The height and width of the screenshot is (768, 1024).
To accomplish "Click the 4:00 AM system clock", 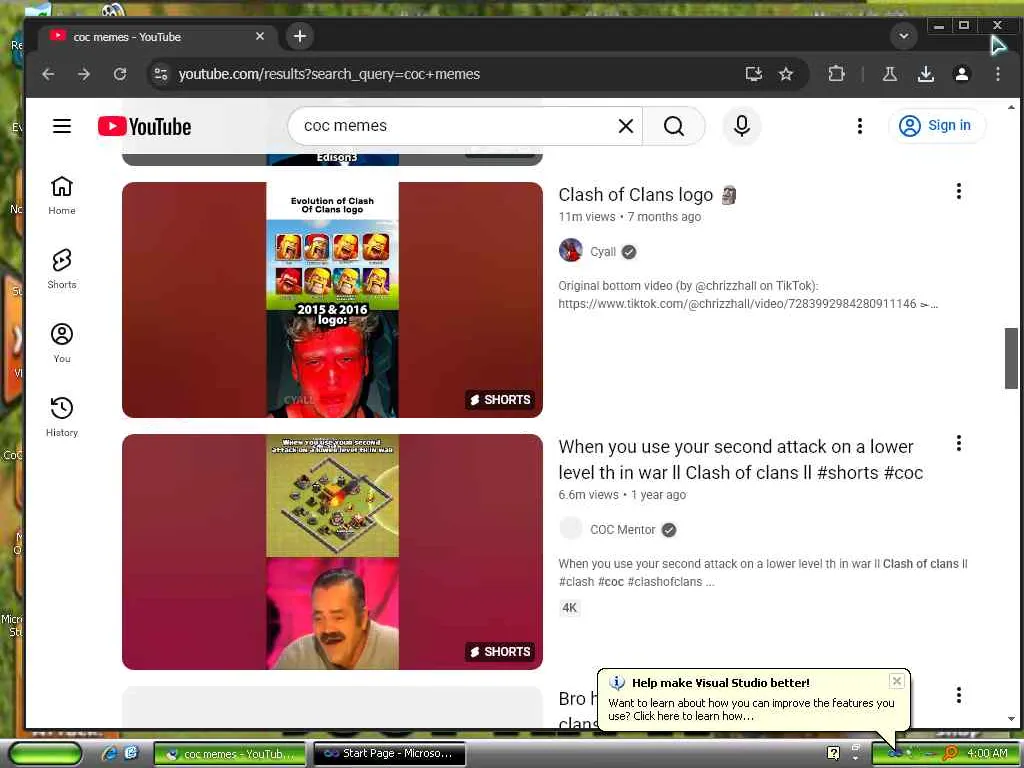I will click(x=987, y=754).
